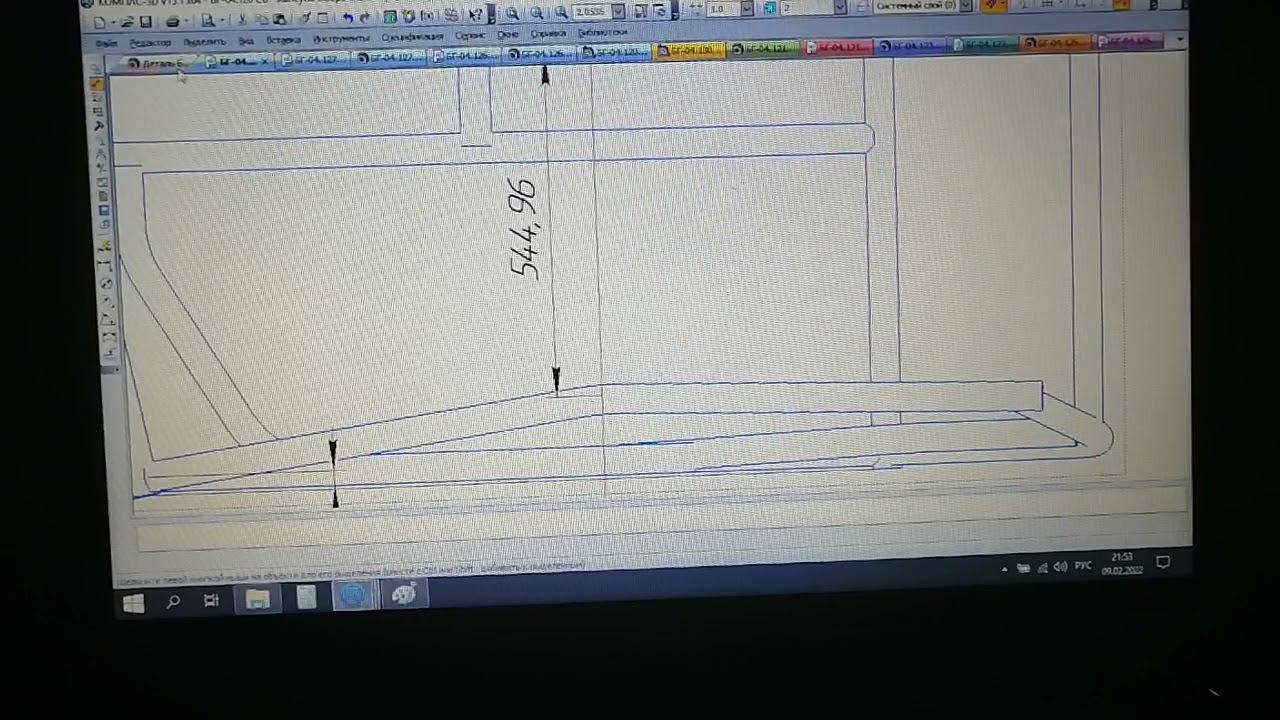
Task: Activate the context help pointer icon
Action: click(x=476, y=14)
